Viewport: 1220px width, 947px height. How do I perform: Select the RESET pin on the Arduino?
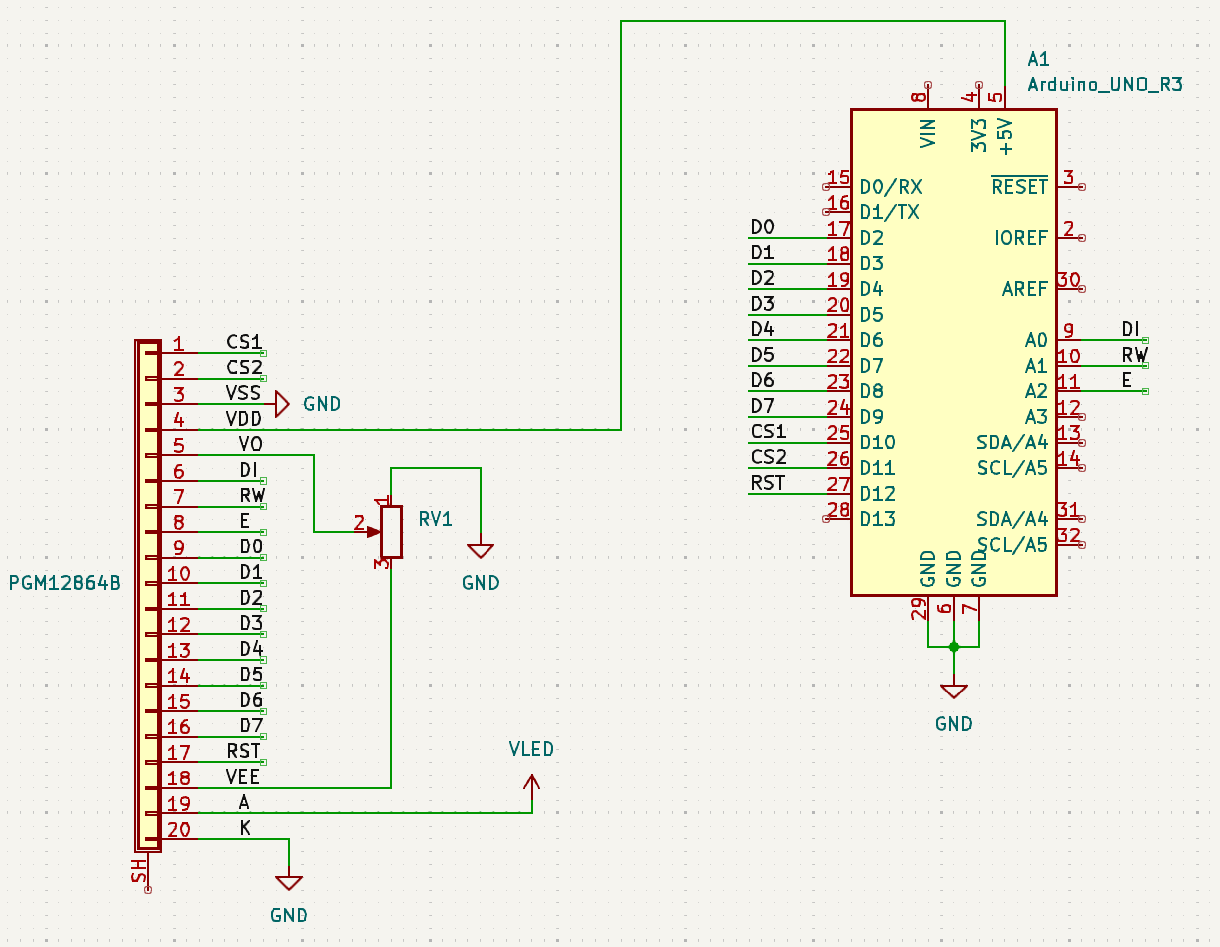[x=1019, y=187]
